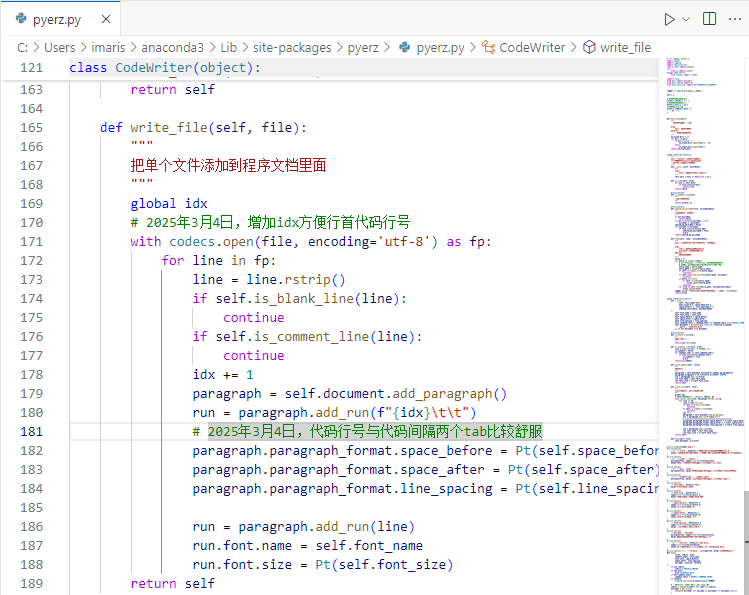Screen dimensions: 749x595
Task: Open the Users breadcrumb segment
Action: [60, 47]
